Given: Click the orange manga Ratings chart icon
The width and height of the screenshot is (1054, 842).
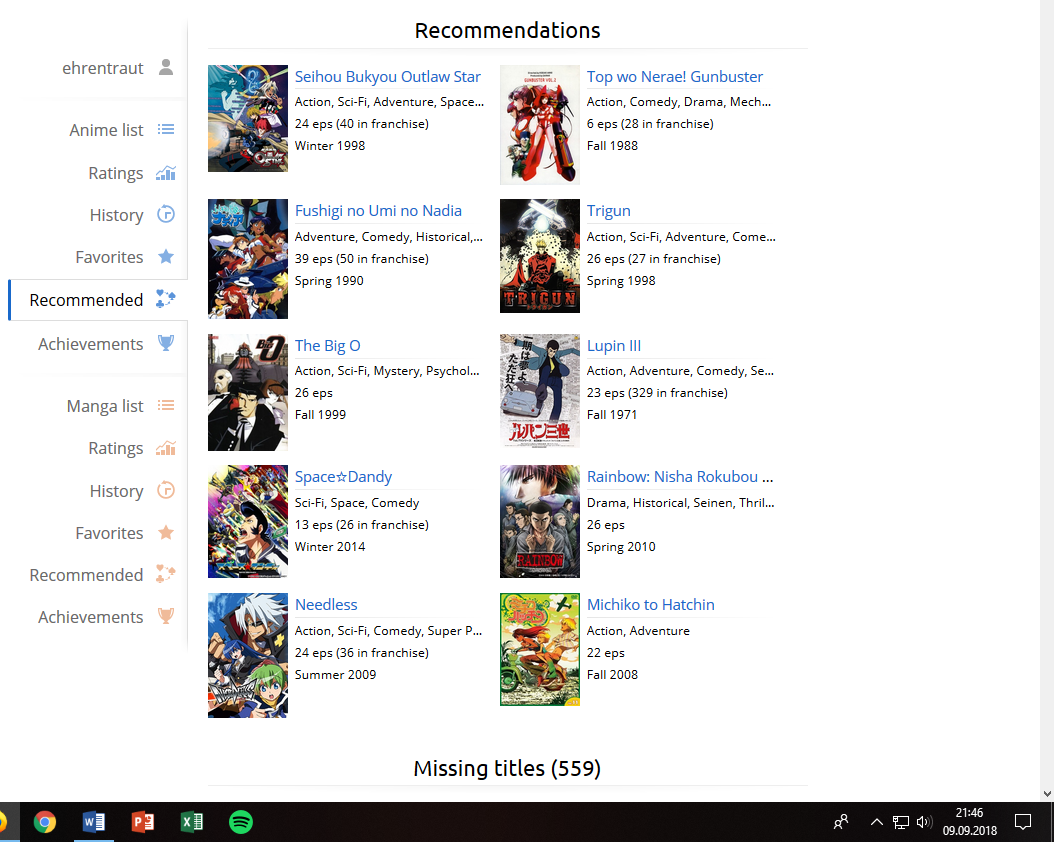Looking at the screenshot, I should pos(166,448).
